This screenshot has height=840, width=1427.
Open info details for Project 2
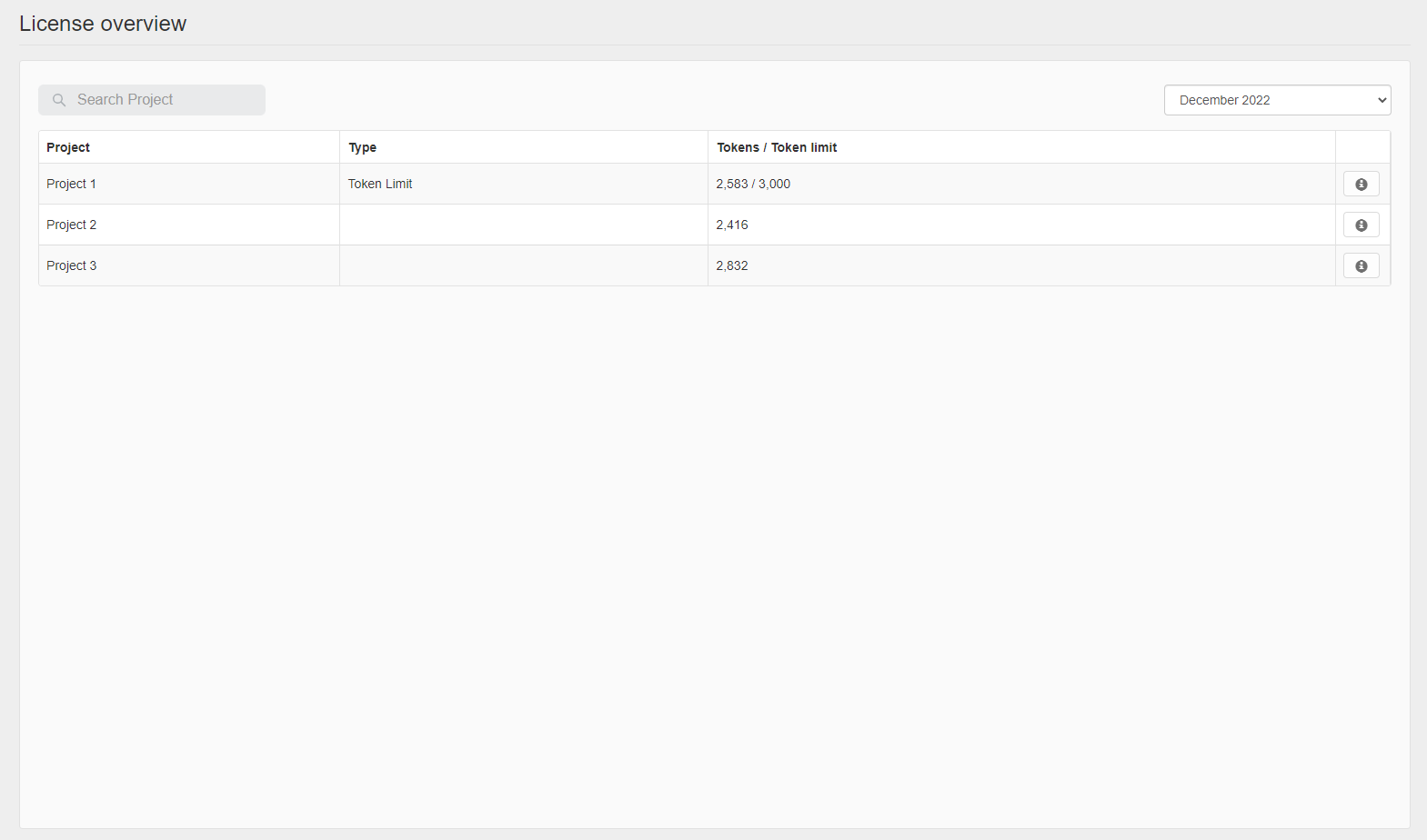point(1361,225)
